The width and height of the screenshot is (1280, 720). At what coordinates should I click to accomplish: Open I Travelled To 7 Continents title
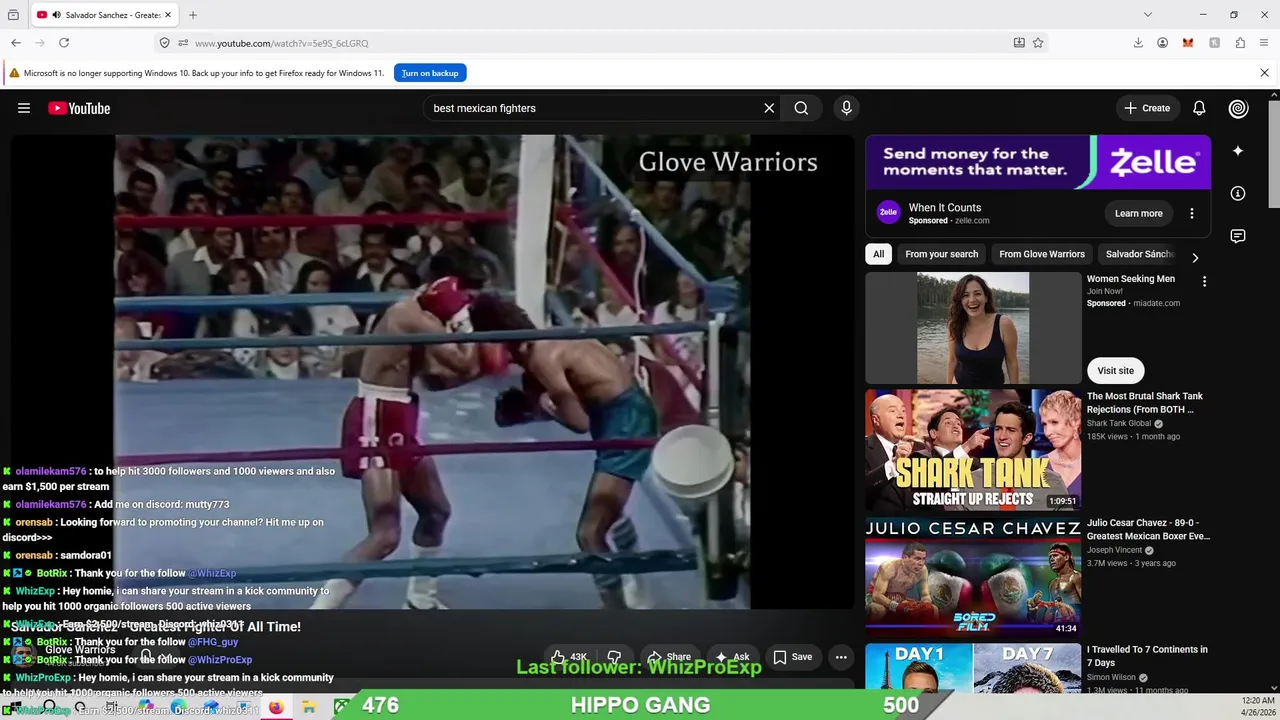tap(1147, 656)
